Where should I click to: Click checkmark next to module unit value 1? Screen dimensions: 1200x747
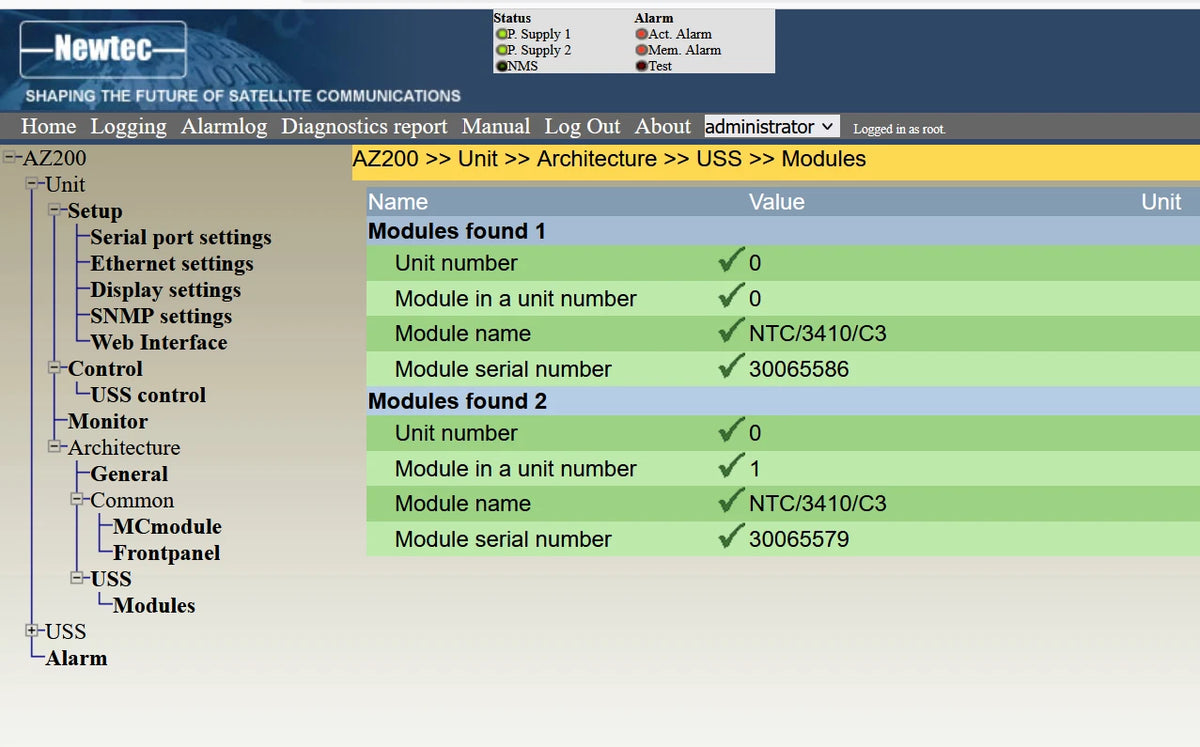coord(731,467)
